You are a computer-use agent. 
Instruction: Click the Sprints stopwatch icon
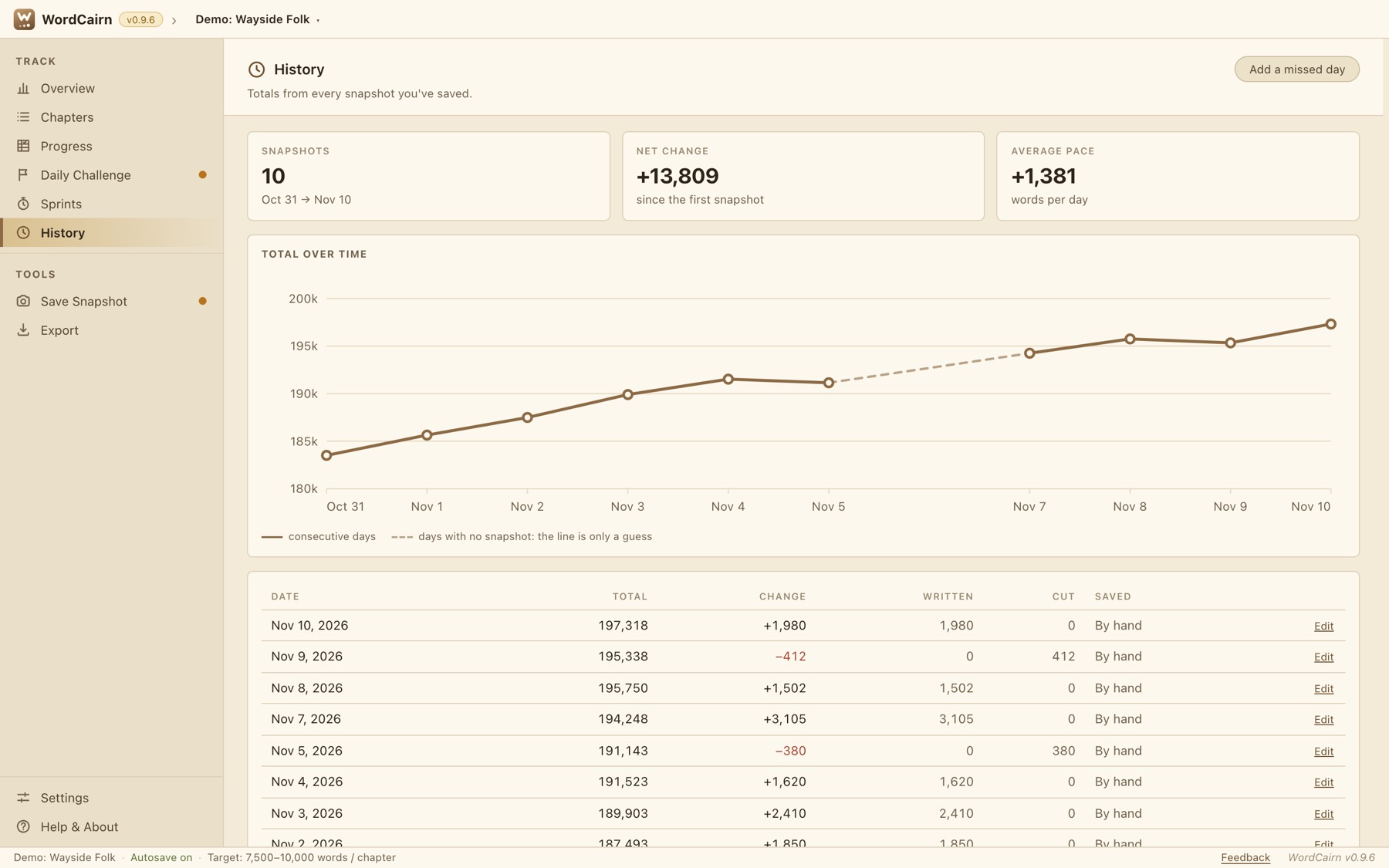tap(23, 204)
